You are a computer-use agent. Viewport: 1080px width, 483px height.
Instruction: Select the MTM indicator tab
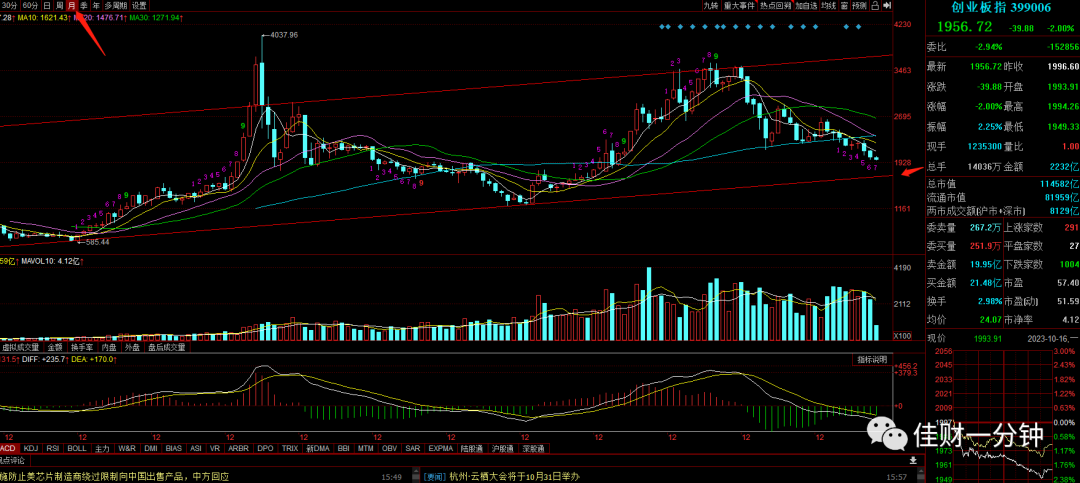[x=365, y=449]
